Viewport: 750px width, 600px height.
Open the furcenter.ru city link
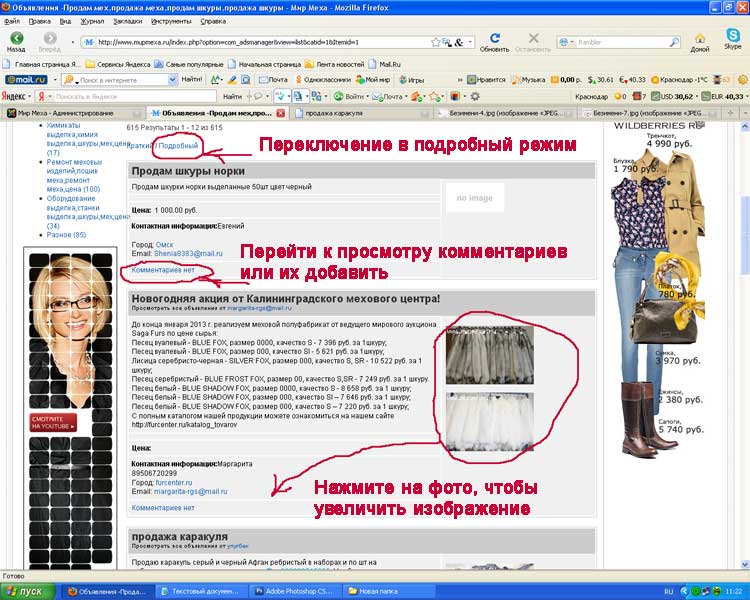[x=174, y=482]
